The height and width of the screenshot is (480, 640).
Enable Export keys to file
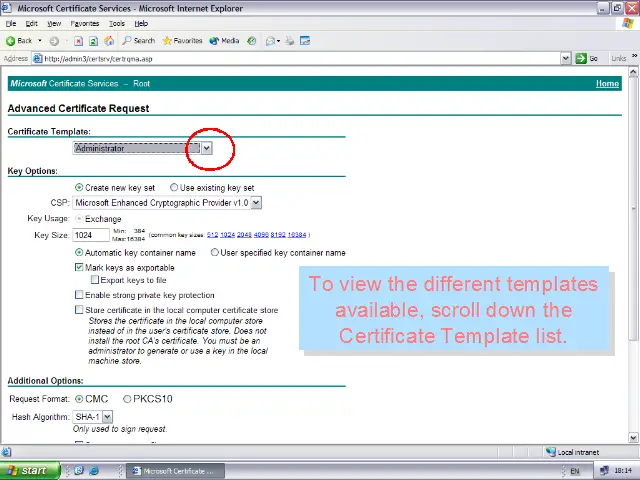[95, 280]
